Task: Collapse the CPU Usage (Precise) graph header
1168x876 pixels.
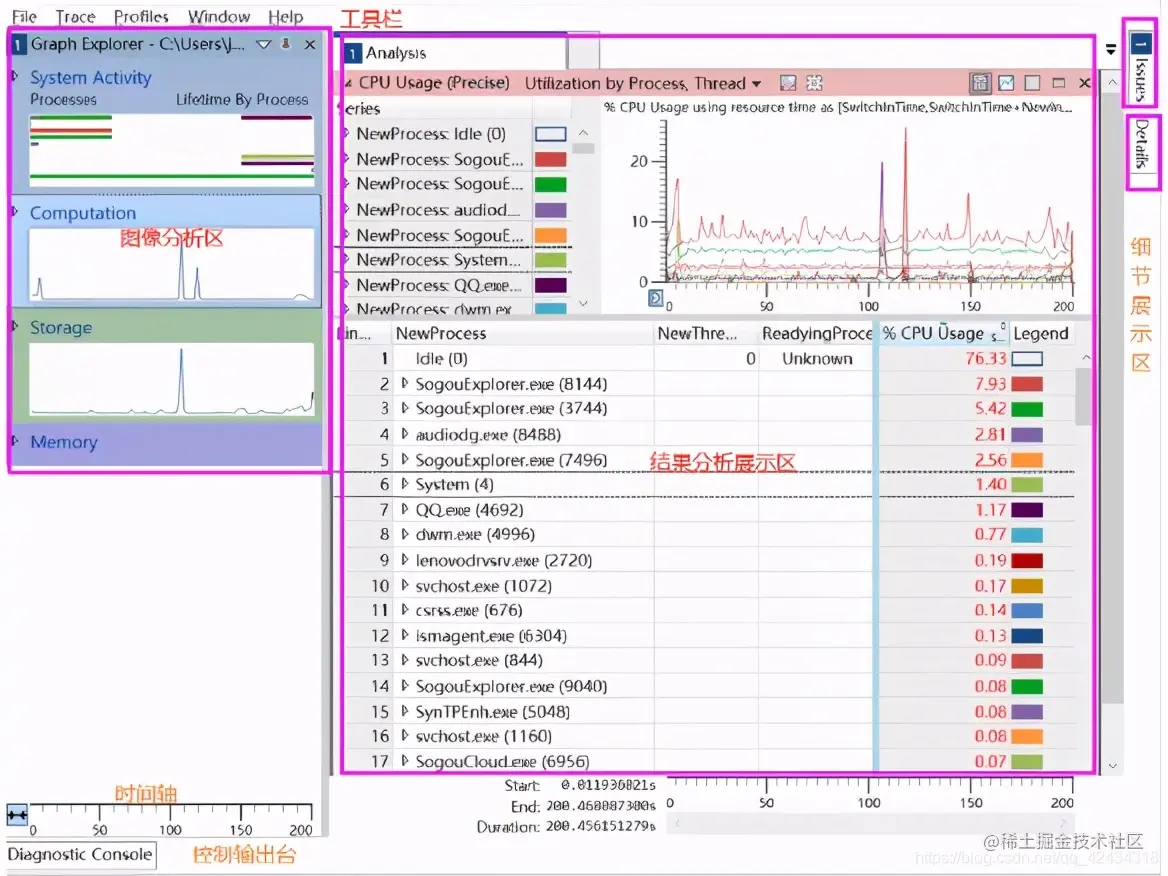Action: pos(348,83)
